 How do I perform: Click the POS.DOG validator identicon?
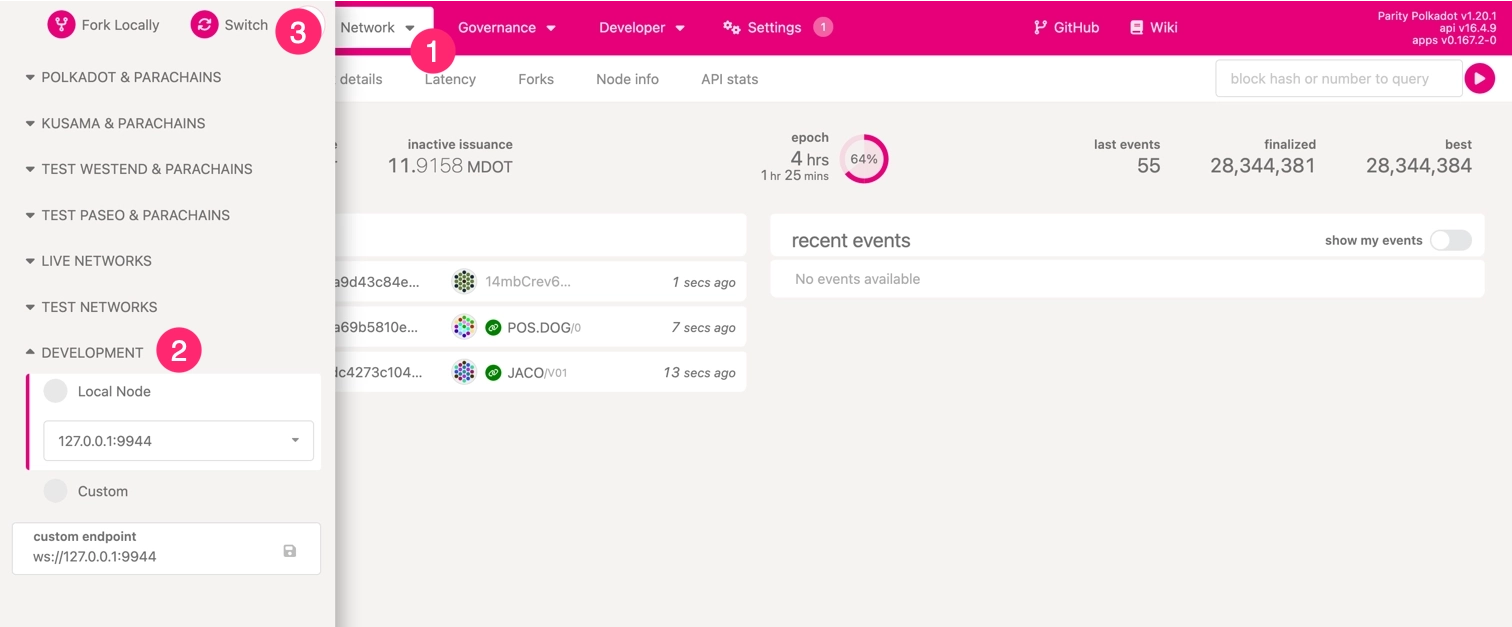click(x=463, y=327)
